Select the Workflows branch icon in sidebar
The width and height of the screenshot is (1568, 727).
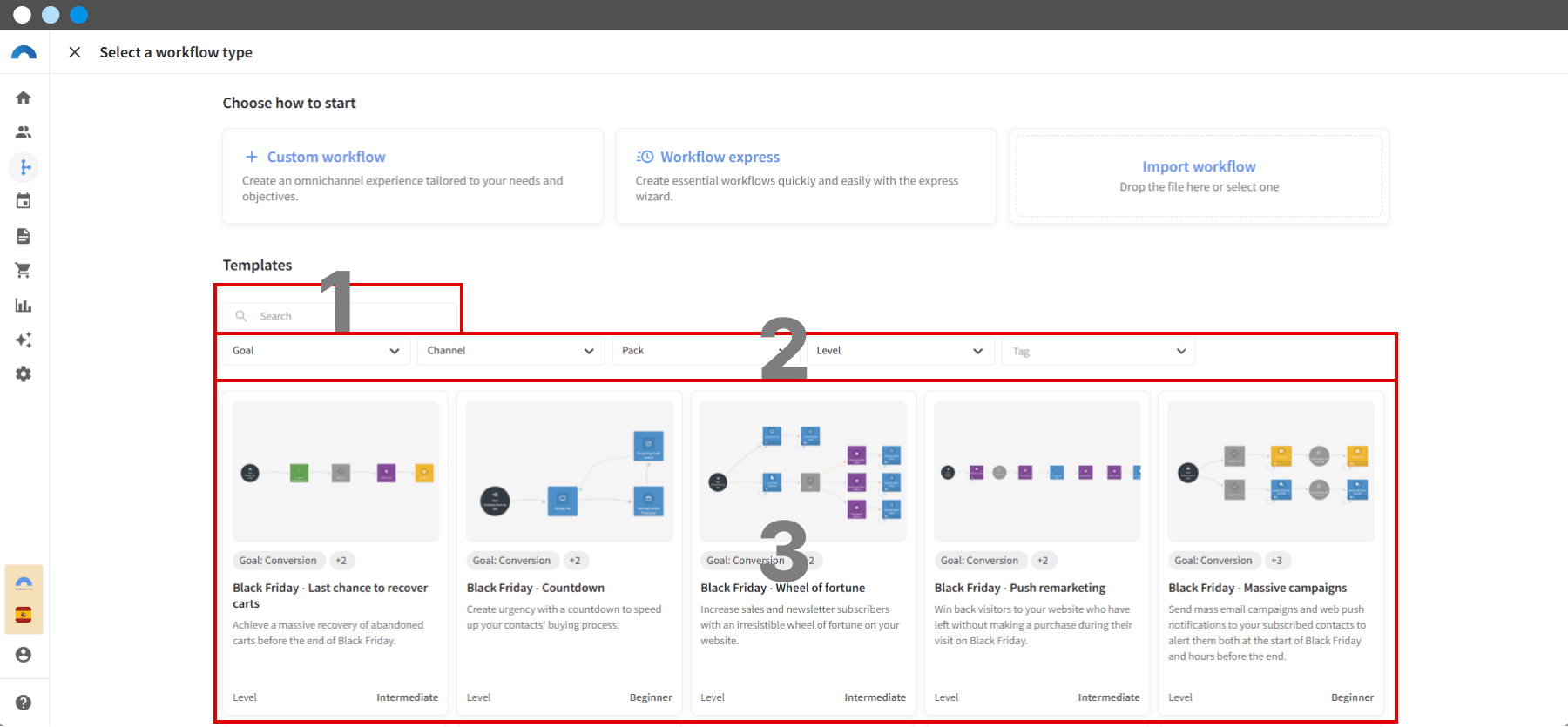tap(24, 166)
